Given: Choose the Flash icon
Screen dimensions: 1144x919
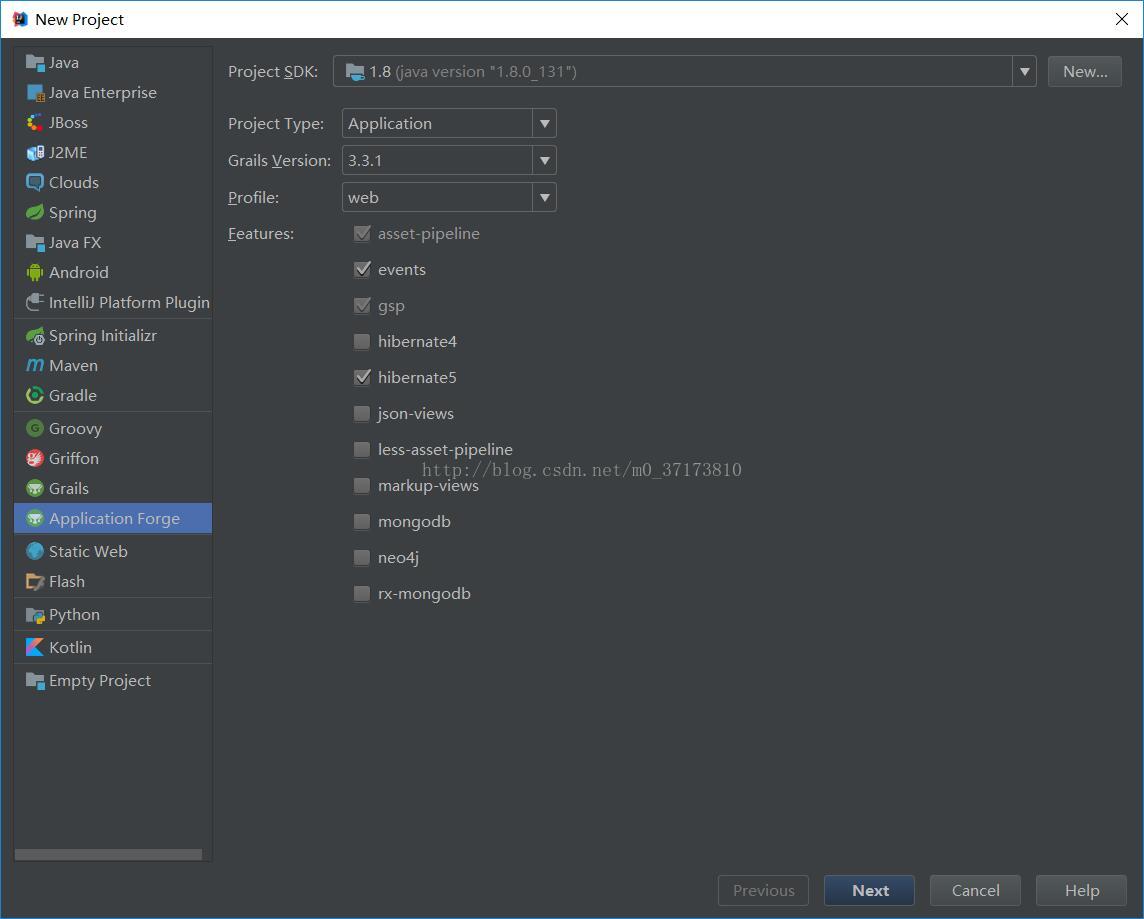Looking at the screenshot, I should point(35,581).
